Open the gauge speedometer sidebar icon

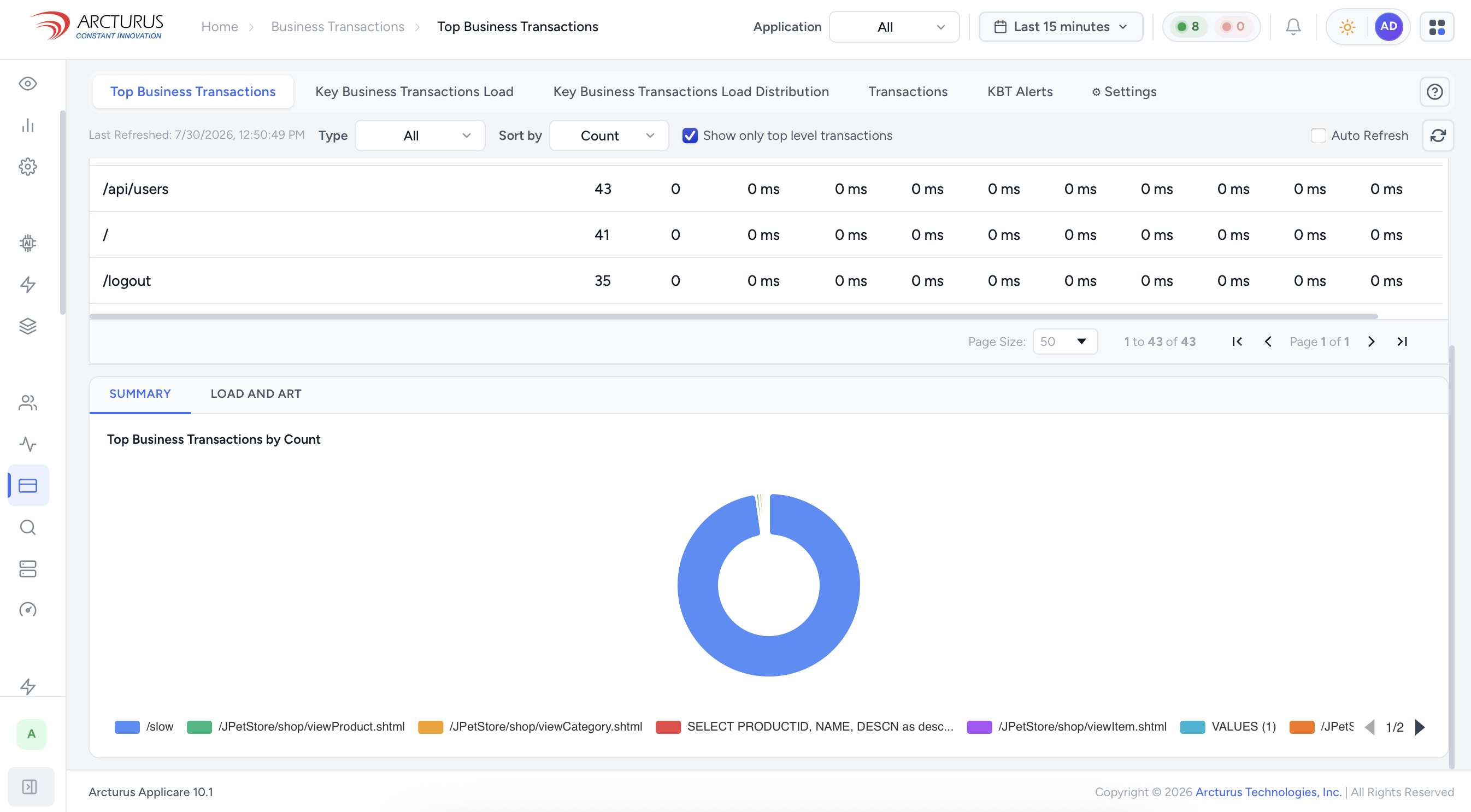point(27,610)
